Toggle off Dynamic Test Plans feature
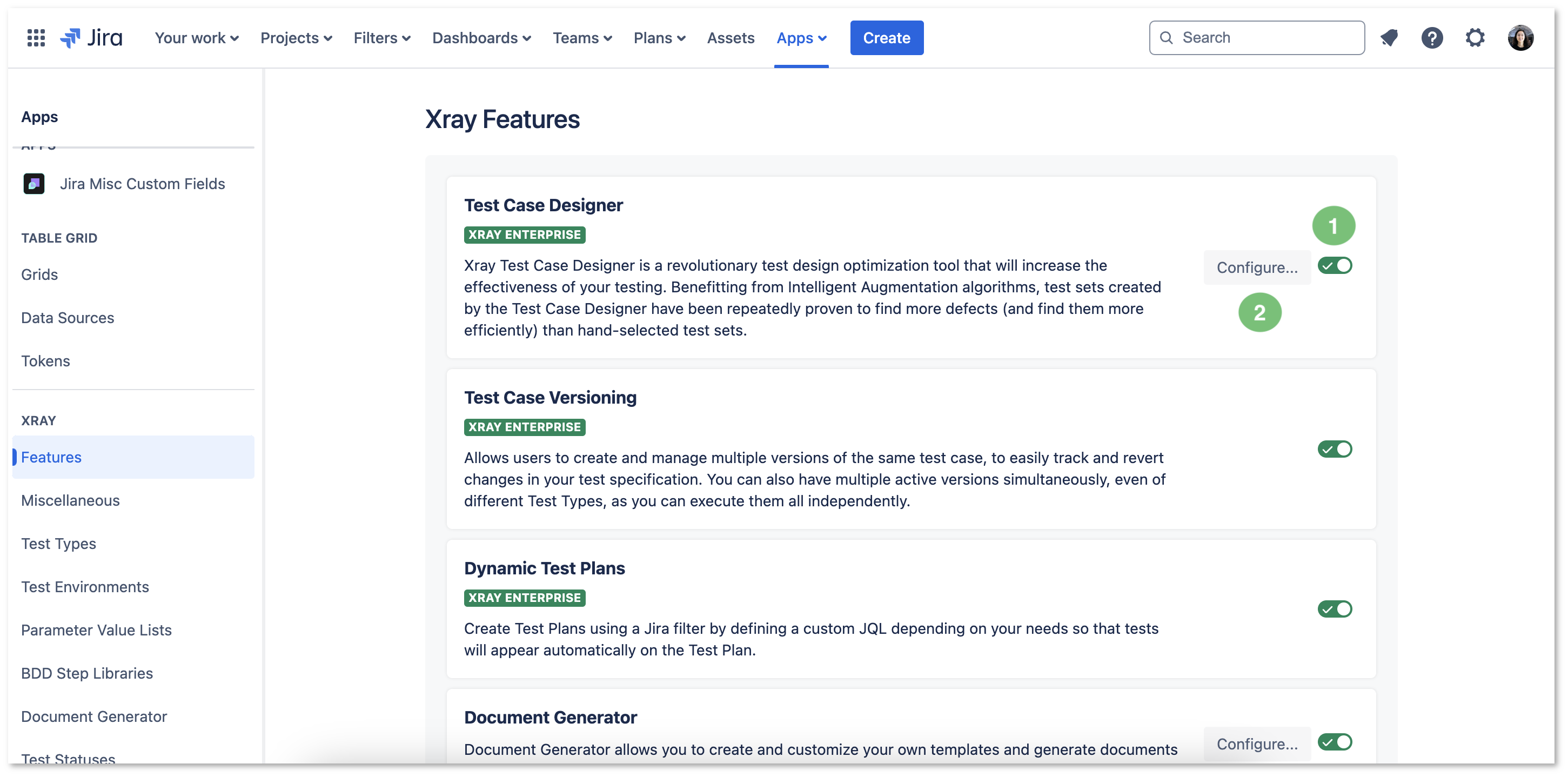This screenshot has height=777, width=1568. point(1334,608)
